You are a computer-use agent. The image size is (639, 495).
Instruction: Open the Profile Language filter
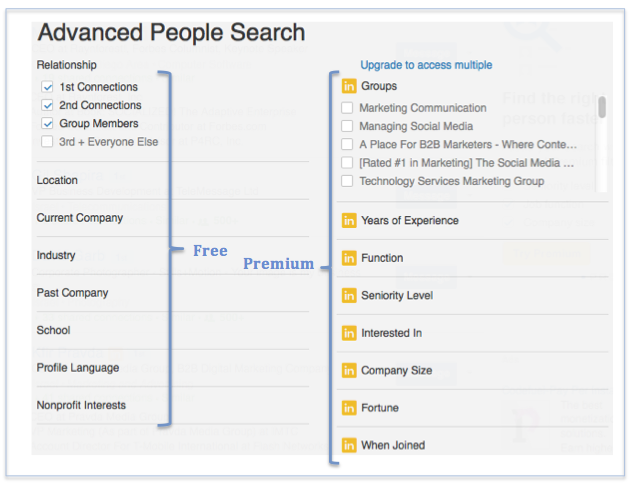(x=173, y=368)
